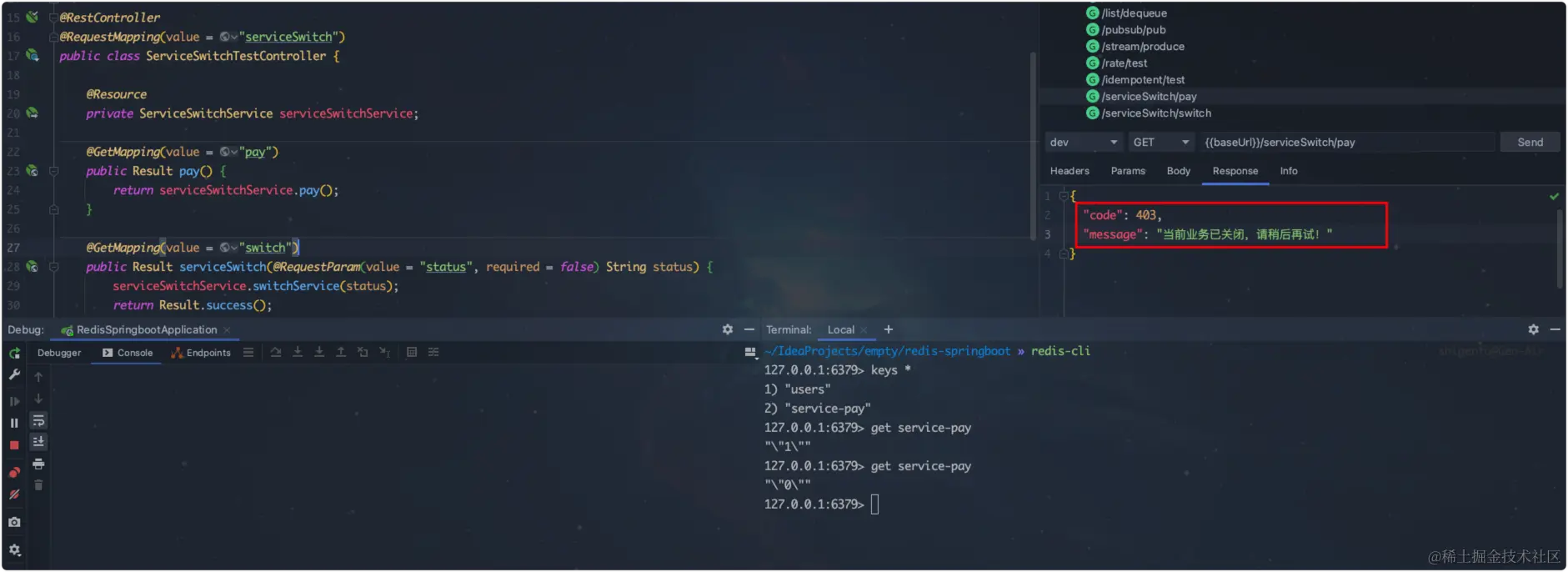The height and width of the screenshot is (572, 1568).
Task: Close the RedisSpringbootApplication debug tab
Action: [x=227, y=330]
